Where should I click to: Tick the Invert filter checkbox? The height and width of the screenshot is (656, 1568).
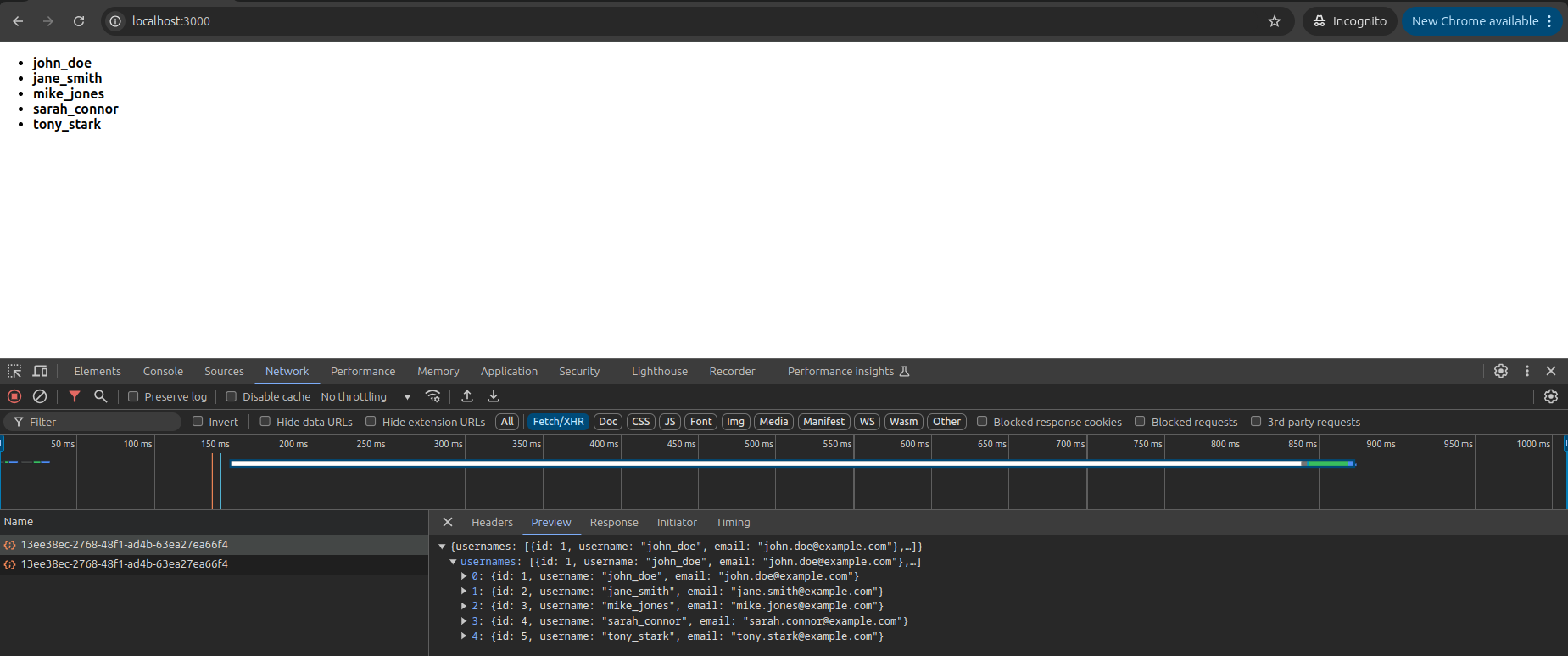tap(198, 421)
